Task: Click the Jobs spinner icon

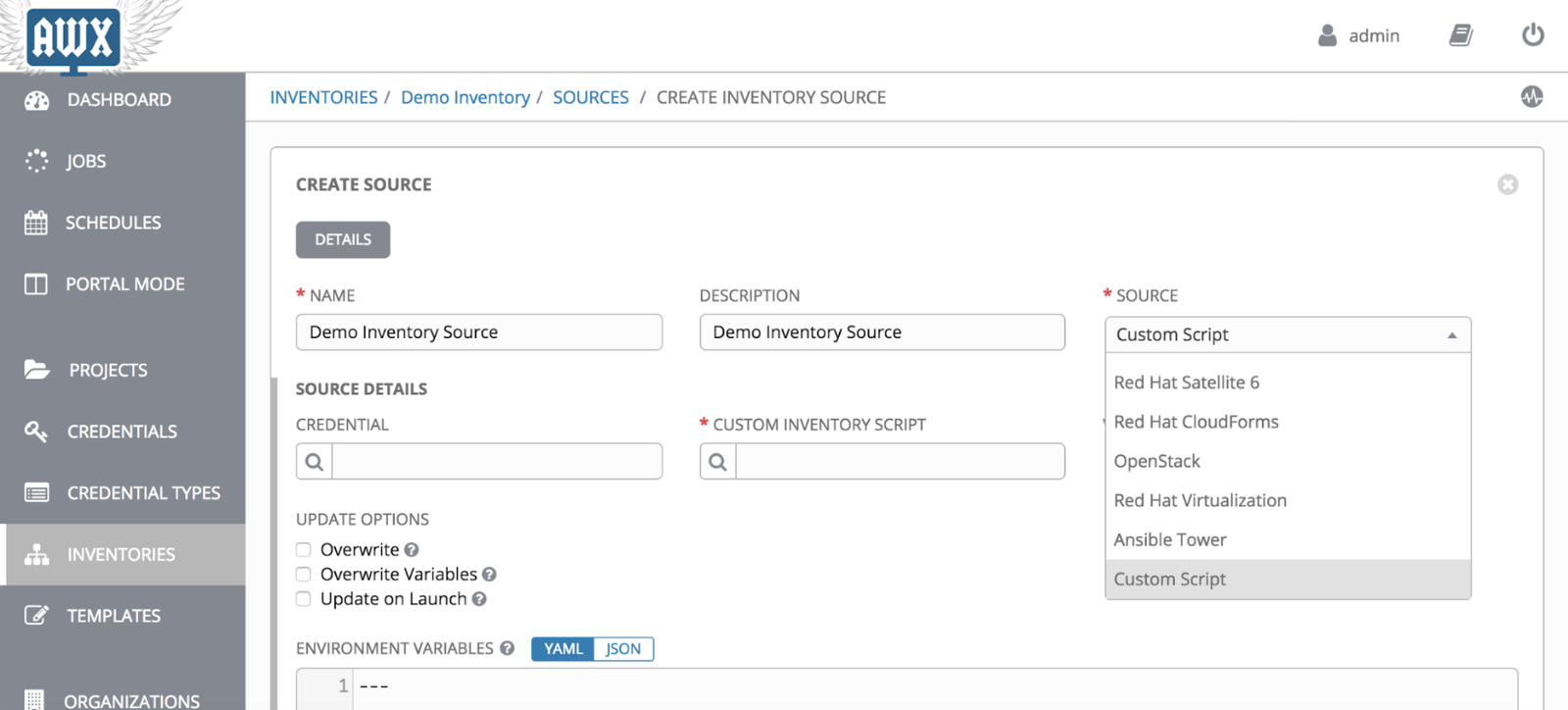Action: pos(36,161)
